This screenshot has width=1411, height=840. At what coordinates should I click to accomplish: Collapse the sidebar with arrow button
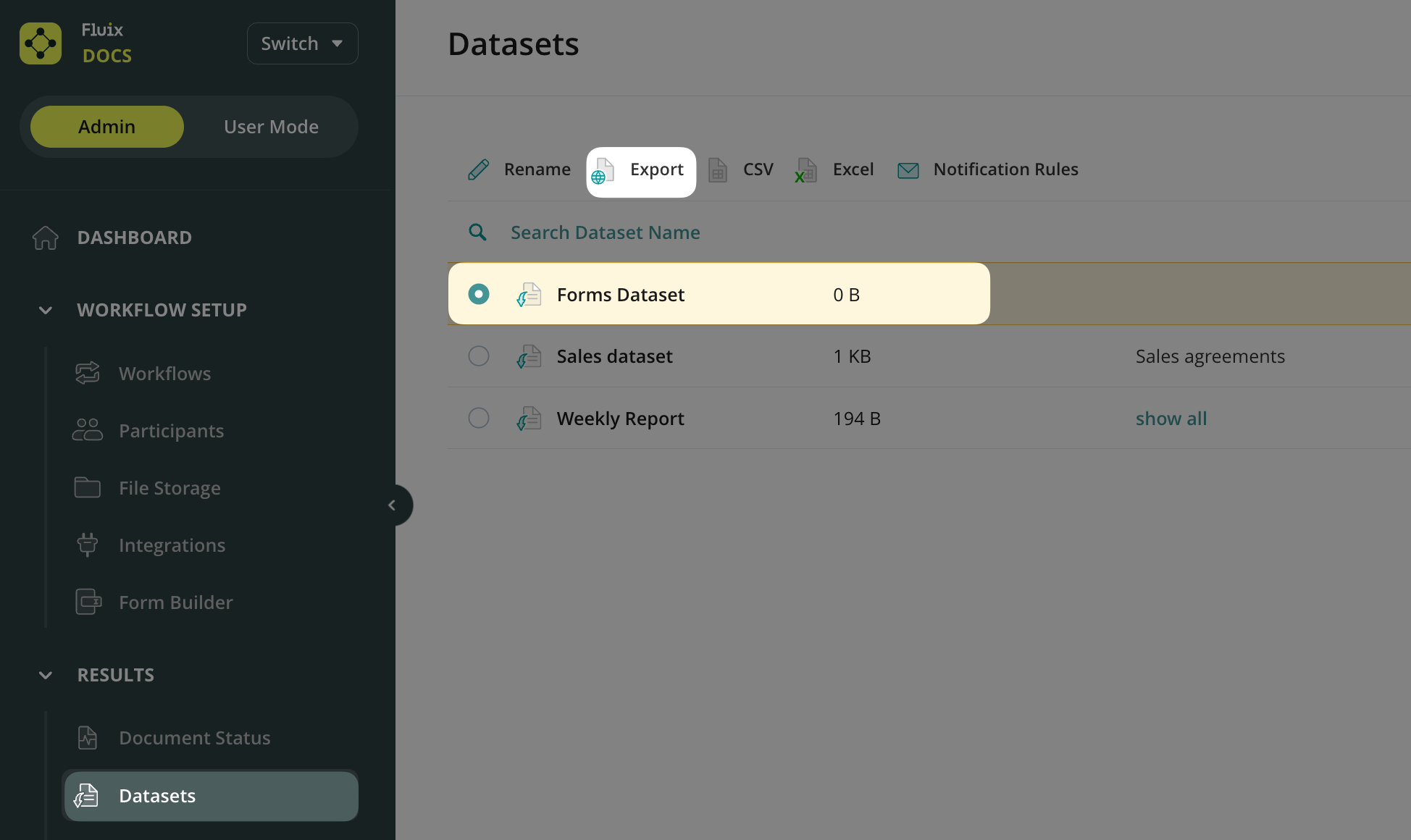tap(393, 505)
